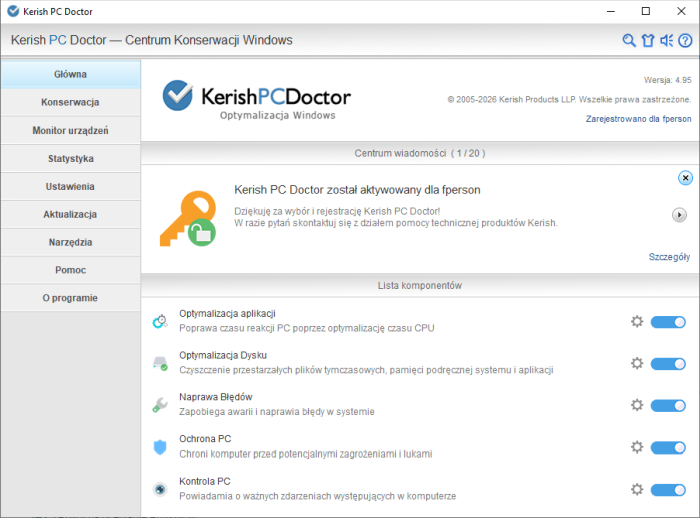This screenshot has width=700, height=518.
Task: Click the orange key activation icon
Action: coord(188,218)
